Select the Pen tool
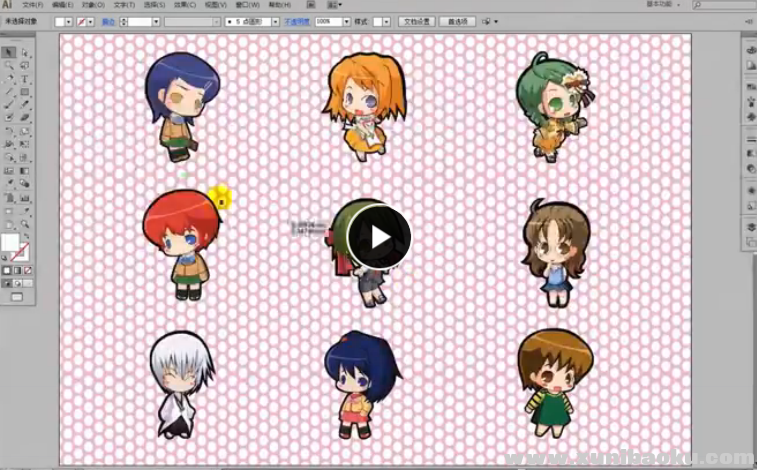757x470 pixels. [x=9, y=78]
